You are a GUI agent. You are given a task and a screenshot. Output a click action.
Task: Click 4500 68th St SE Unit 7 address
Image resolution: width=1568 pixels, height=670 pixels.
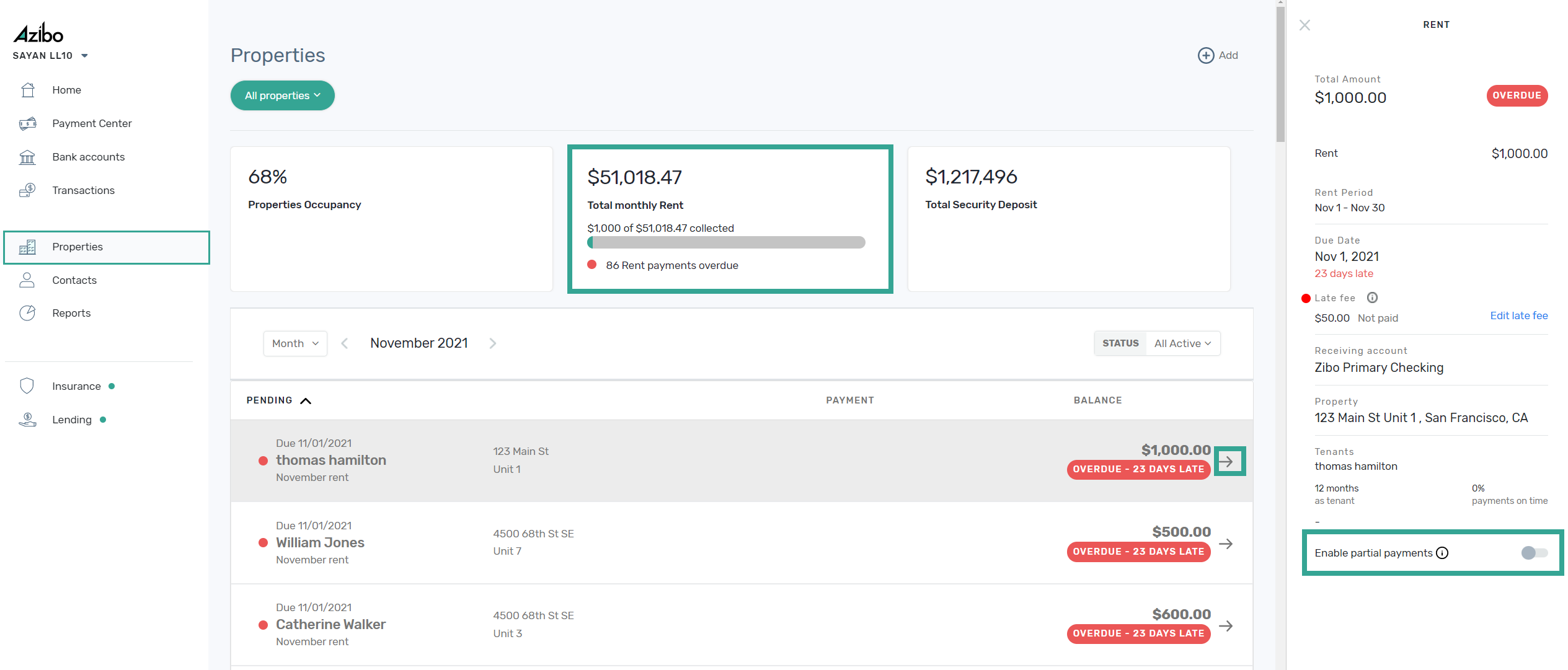pos(533,542)
